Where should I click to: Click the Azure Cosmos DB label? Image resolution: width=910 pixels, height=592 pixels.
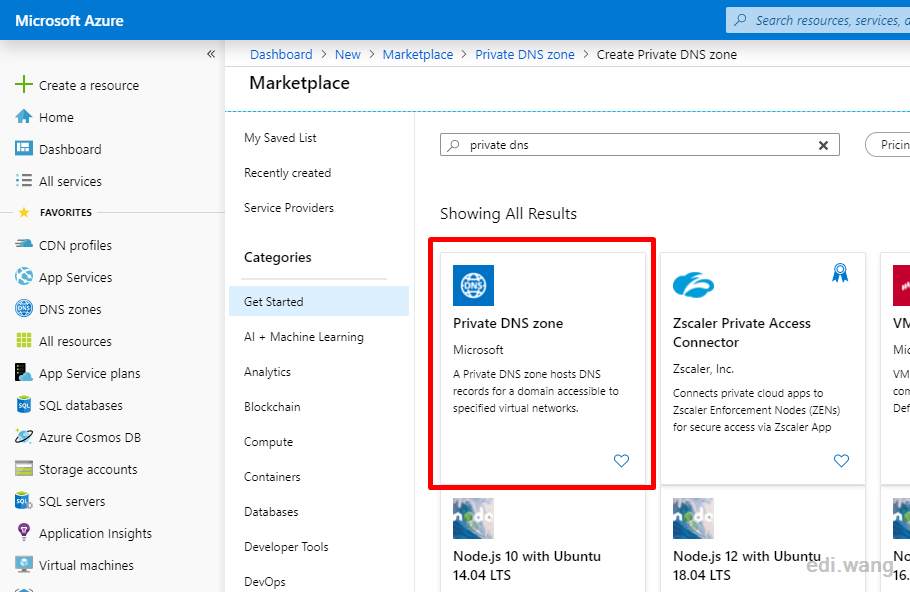click(90, 437)
